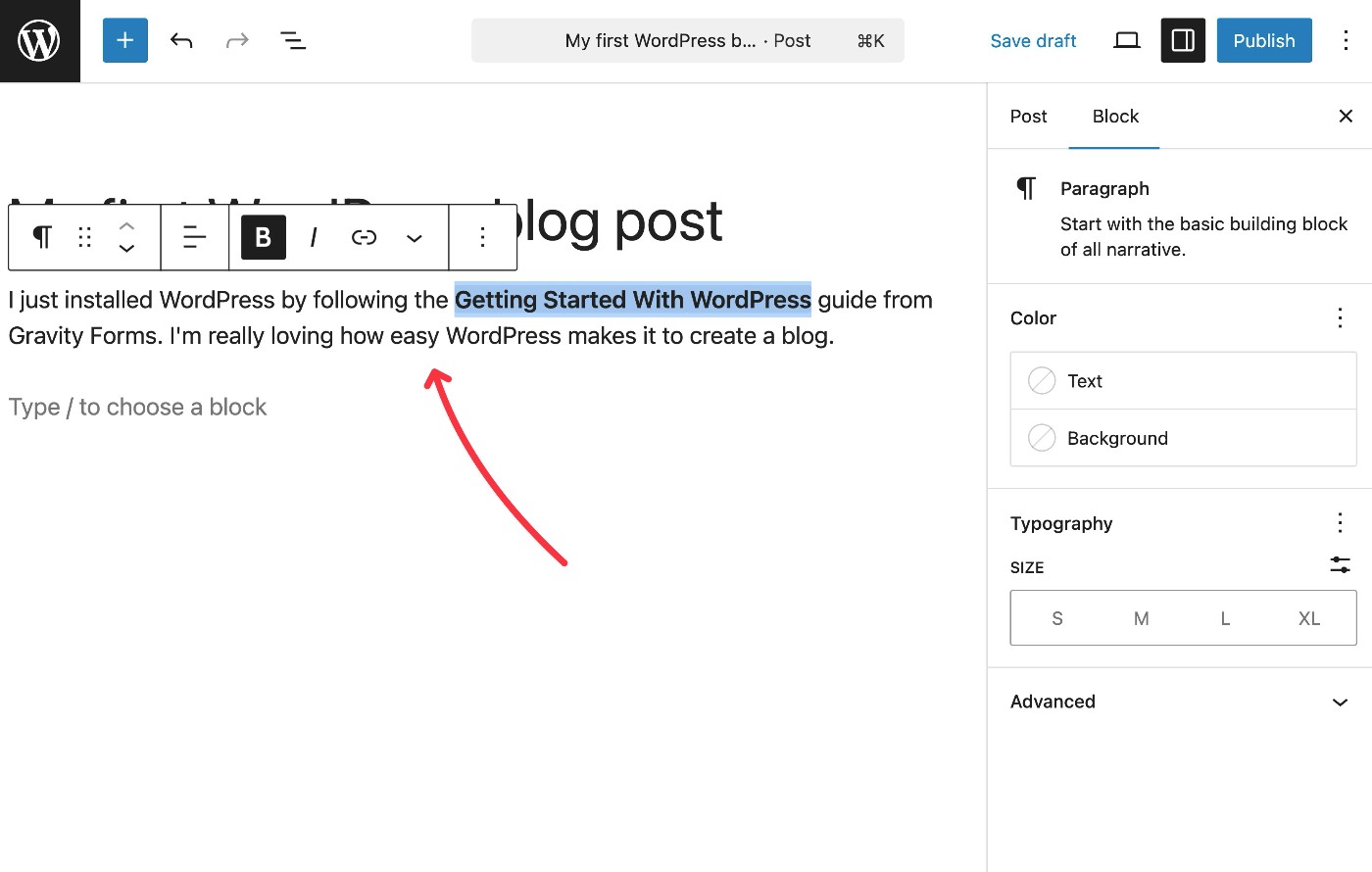1372x872 pixels.
Task: Select the XL font size
Action: 1309,618
